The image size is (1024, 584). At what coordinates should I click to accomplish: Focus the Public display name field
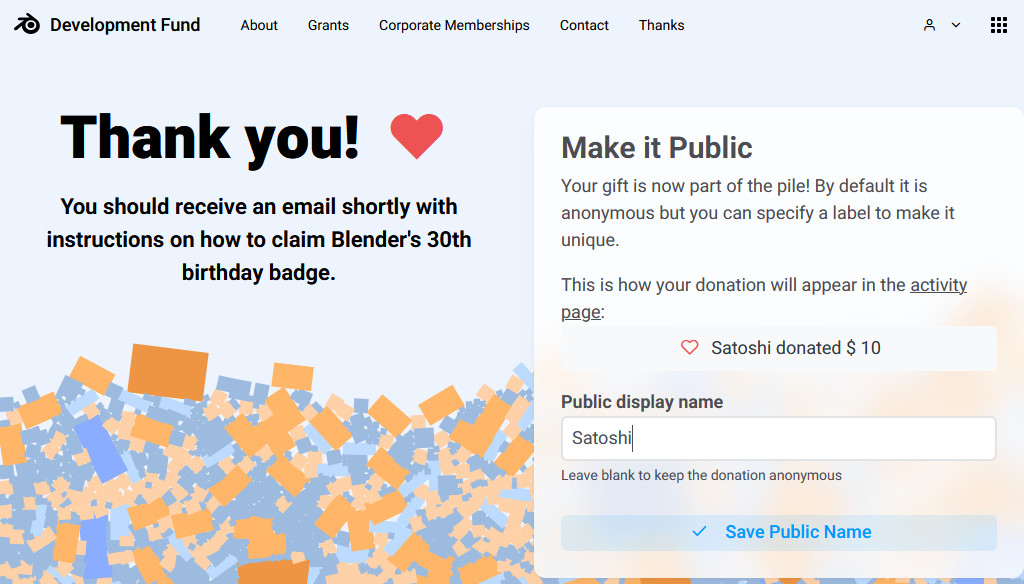778,438
